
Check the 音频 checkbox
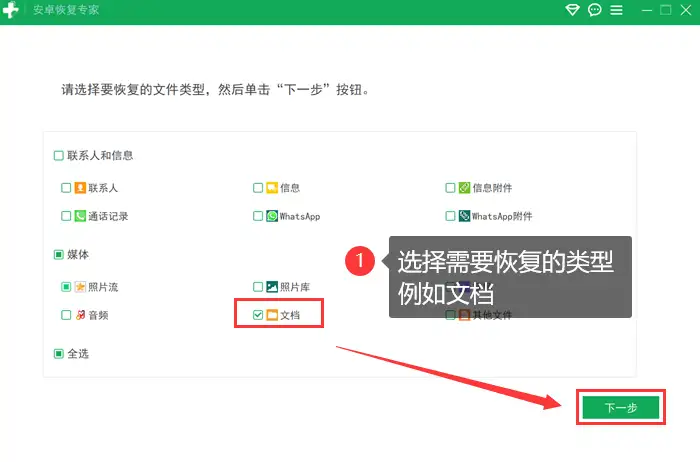pyautogui.click(x=66, y=315)
